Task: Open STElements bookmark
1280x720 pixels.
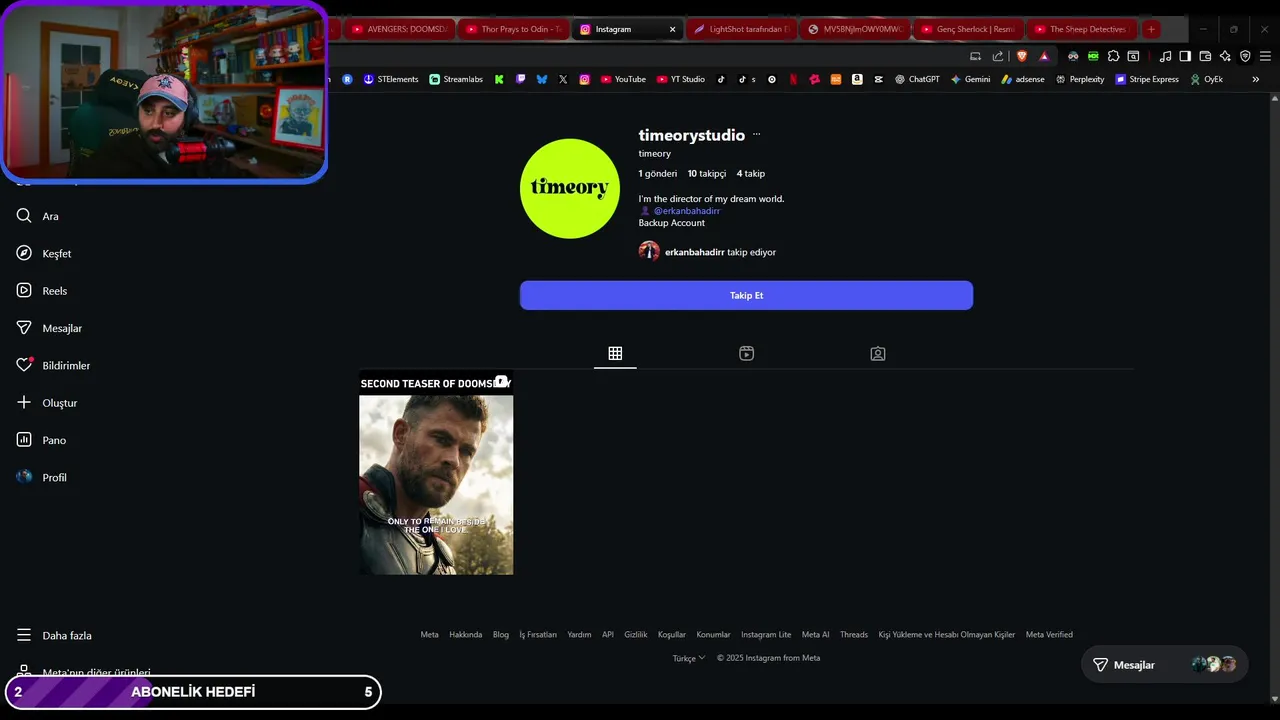Action: tap(391, 79)
